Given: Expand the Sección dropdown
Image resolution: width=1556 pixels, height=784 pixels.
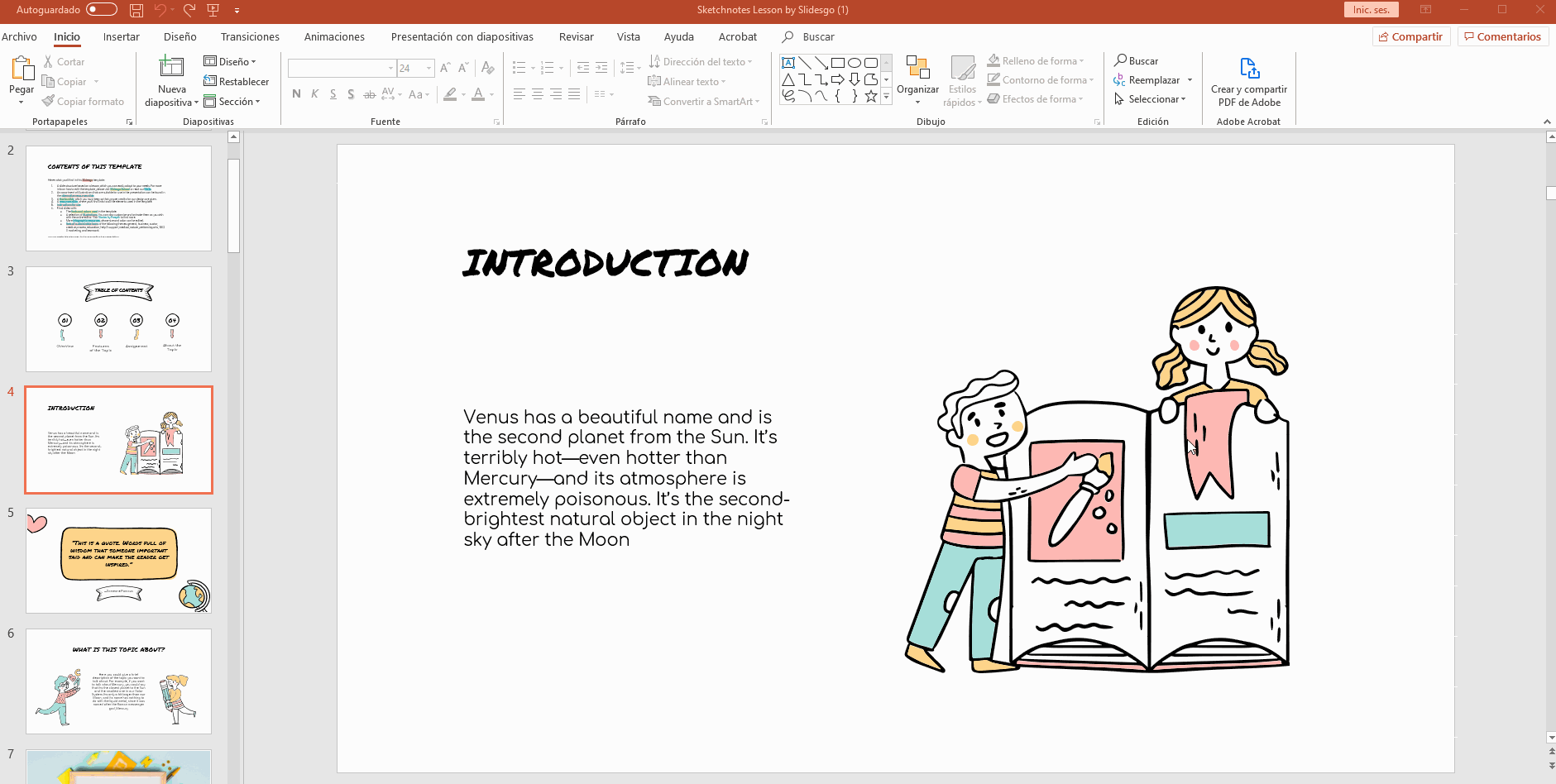Looking at the screenshot, I should 232,102.
